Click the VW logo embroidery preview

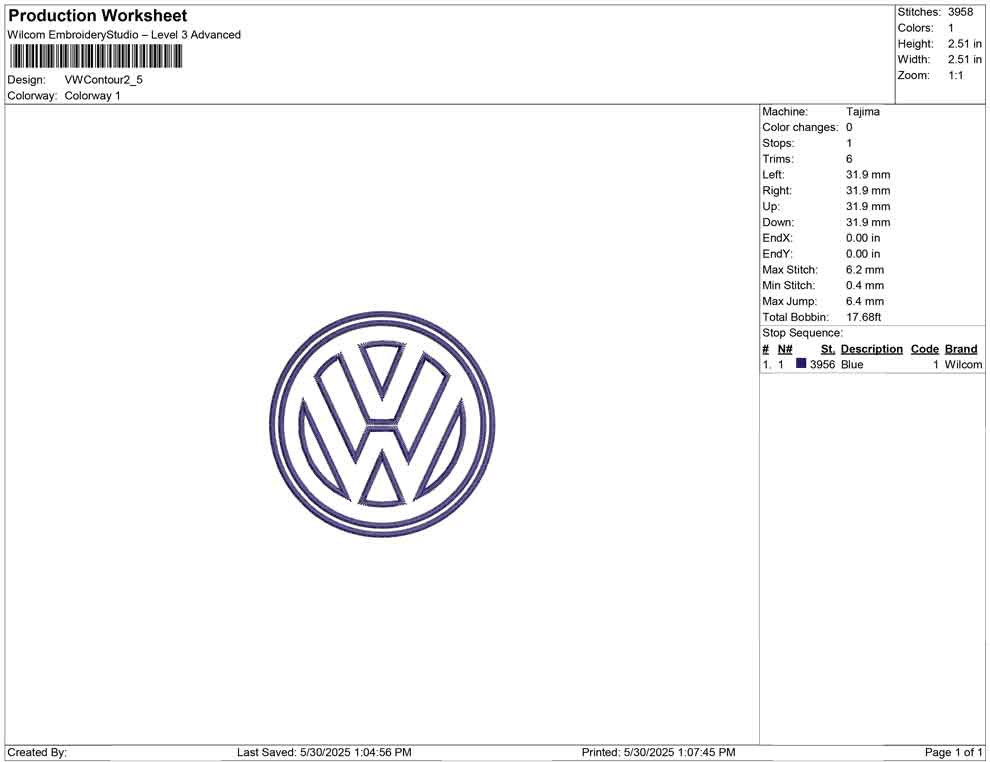click(382, 424)
